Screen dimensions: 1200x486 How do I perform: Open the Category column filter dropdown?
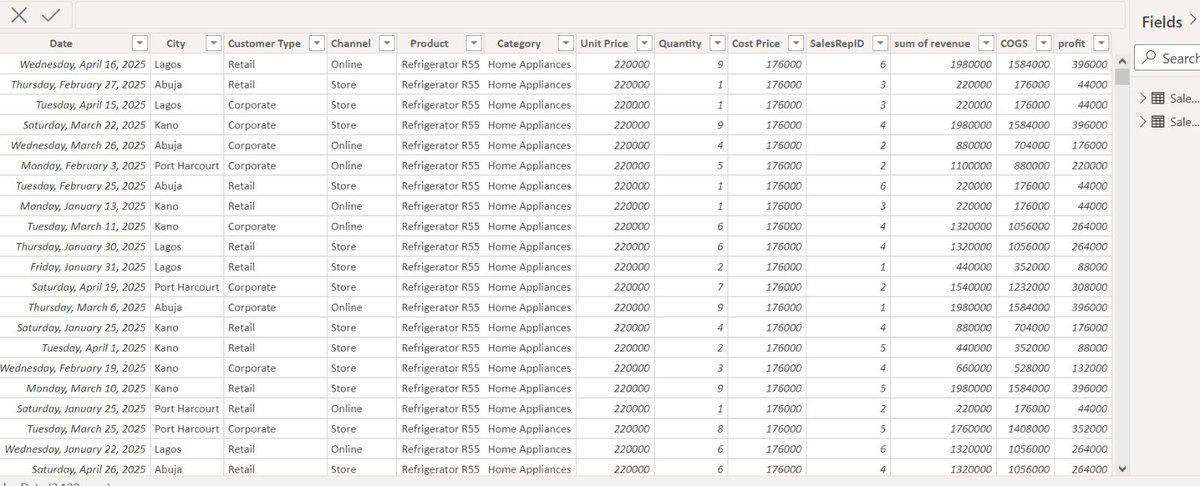click(x=566, y=43)
